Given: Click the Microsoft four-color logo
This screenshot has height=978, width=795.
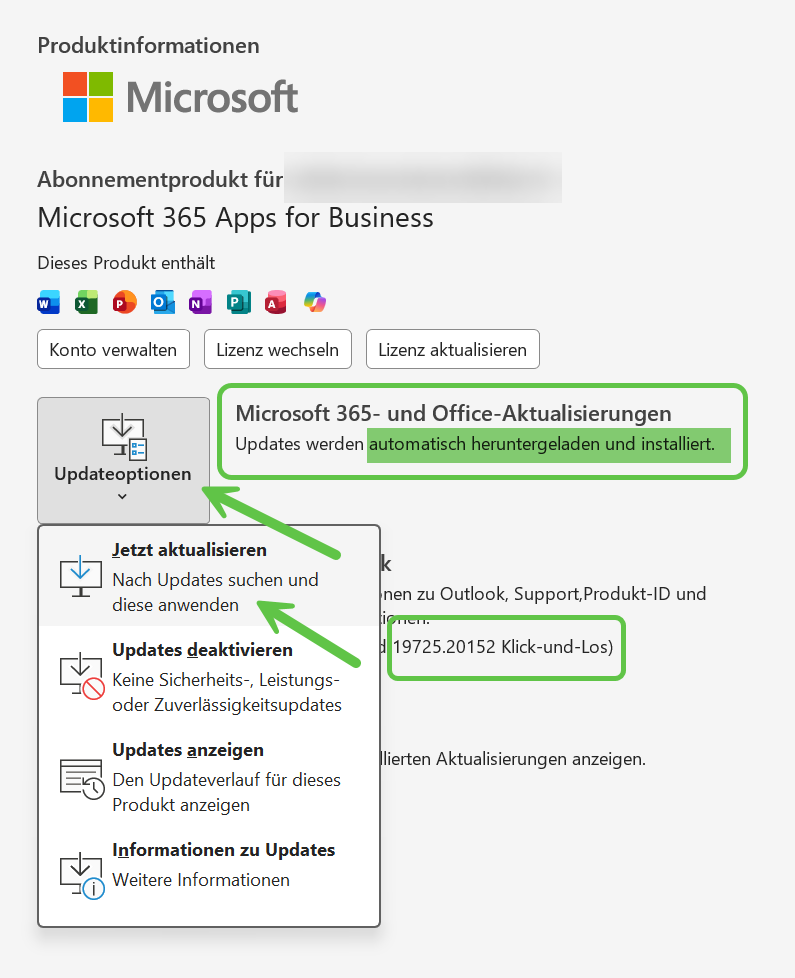Looking at the screenshot, I should (88, 97).
